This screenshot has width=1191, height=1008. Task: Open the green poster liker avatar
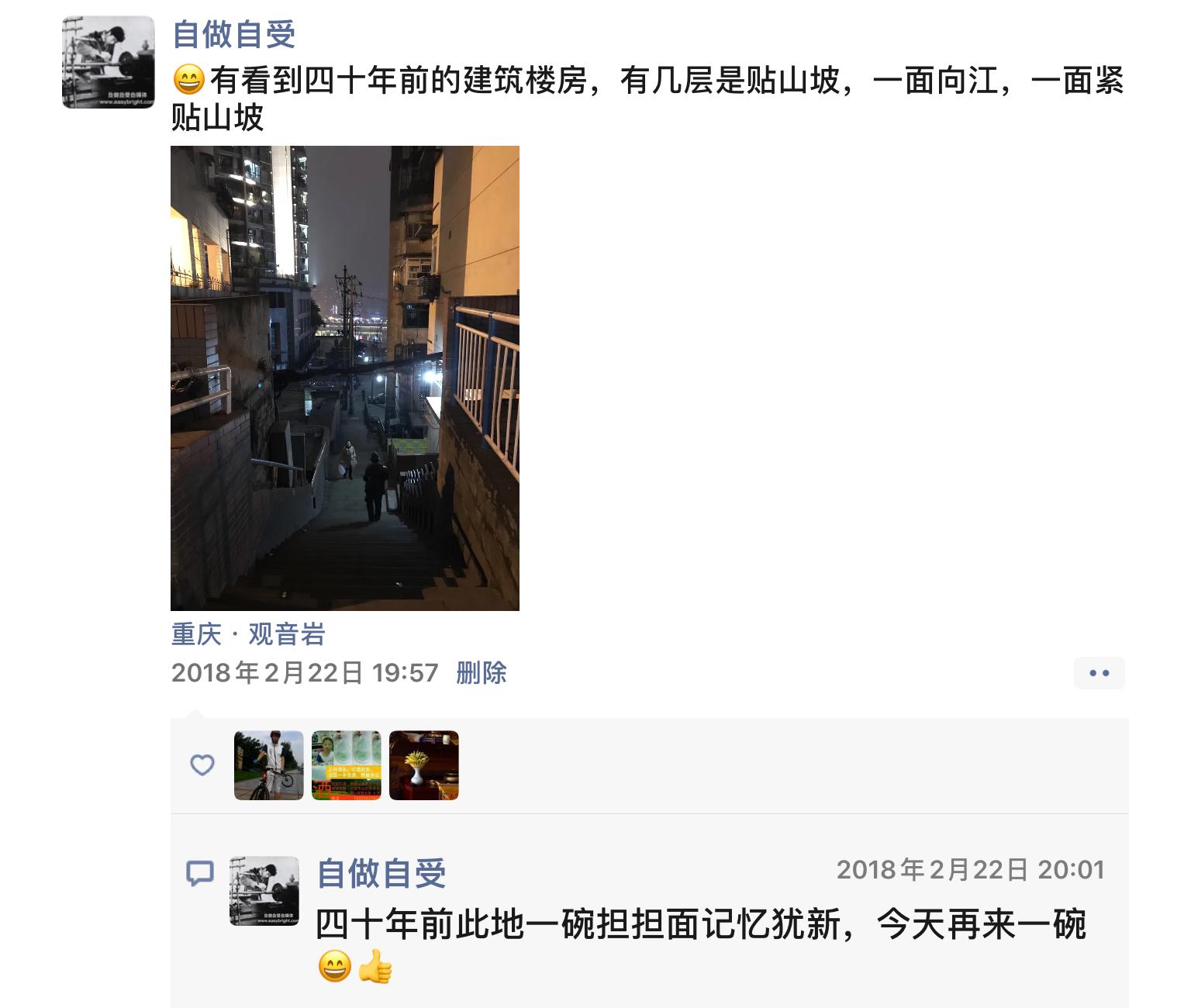347,765
